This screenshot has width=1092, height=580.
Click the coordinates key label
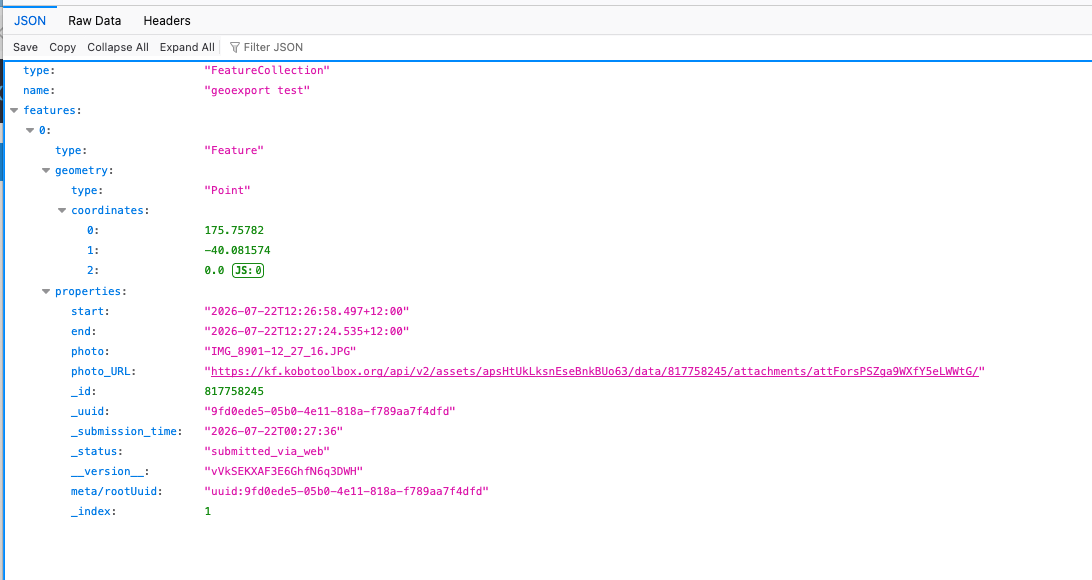107,210
